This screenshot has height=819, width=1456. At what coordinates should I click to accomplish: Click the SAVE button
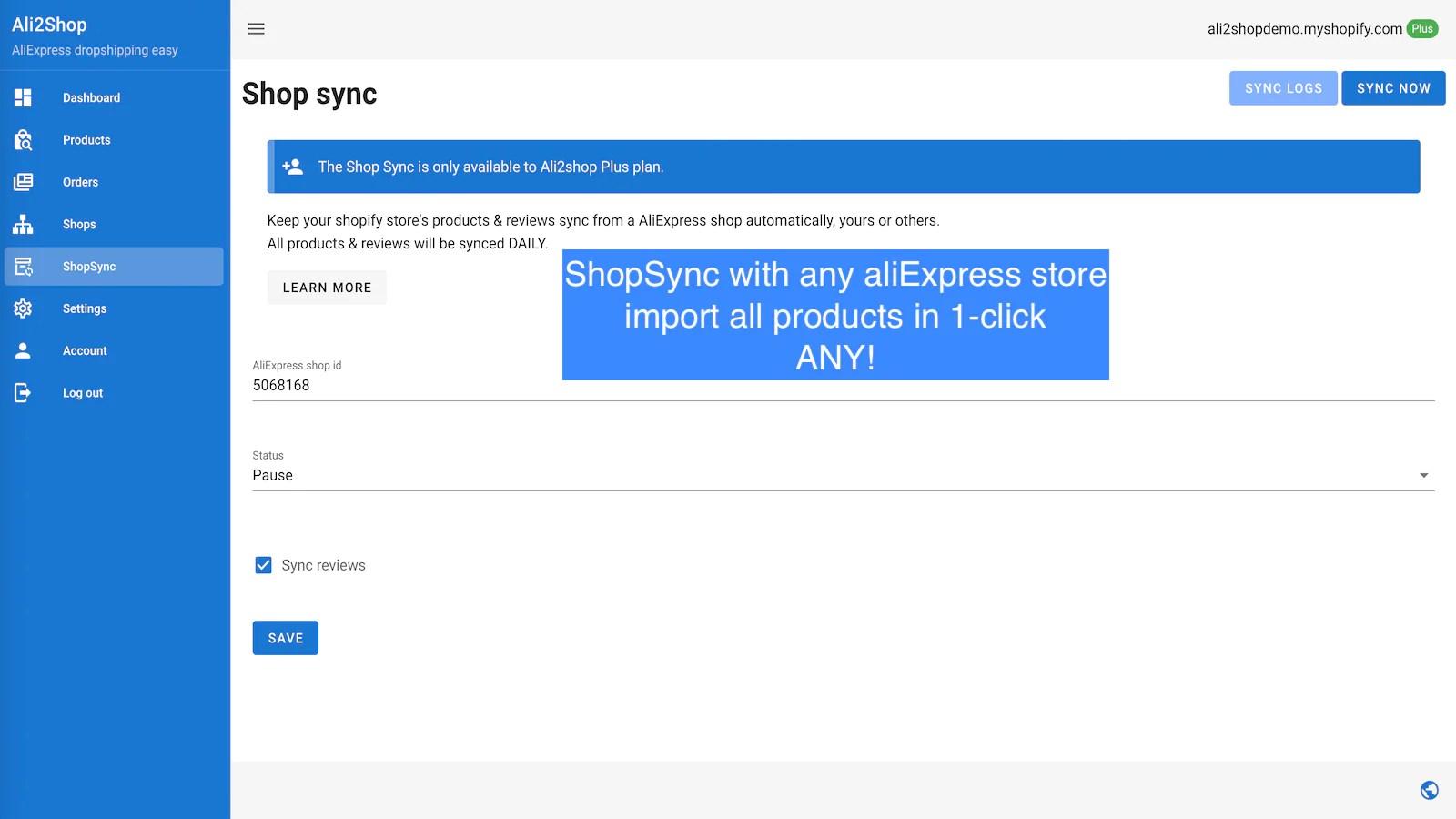click(x=286, y=638)
